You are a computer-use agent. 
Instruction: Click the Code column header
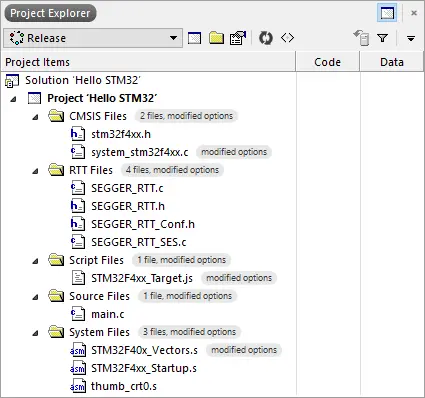click(x=328, y=62)
